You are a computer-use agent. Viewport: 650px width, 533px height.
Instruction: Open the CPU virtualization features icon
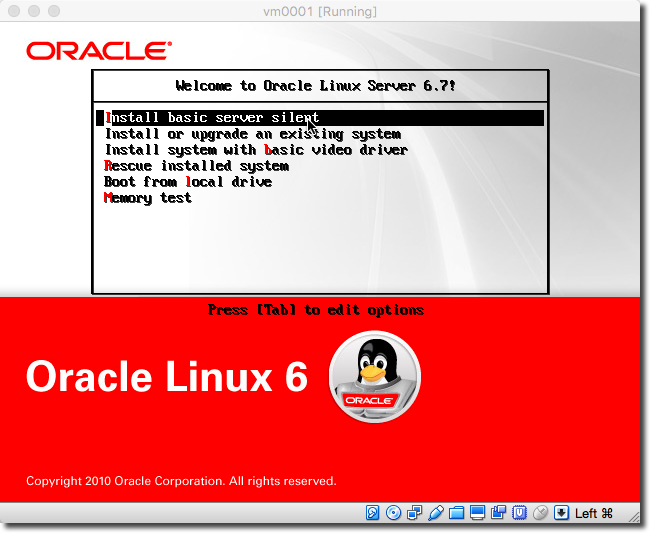[519, 513]
